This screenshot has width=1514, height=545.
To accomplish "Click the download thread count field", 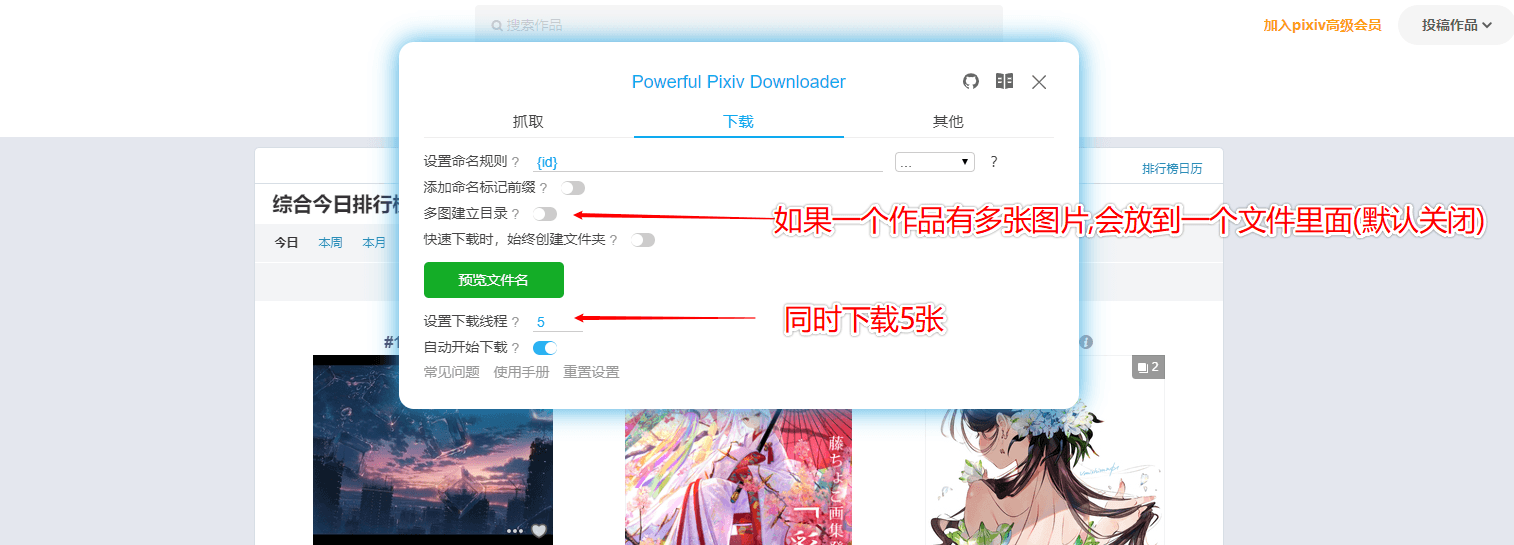I will pyautogui.click(x=557, y=322).
